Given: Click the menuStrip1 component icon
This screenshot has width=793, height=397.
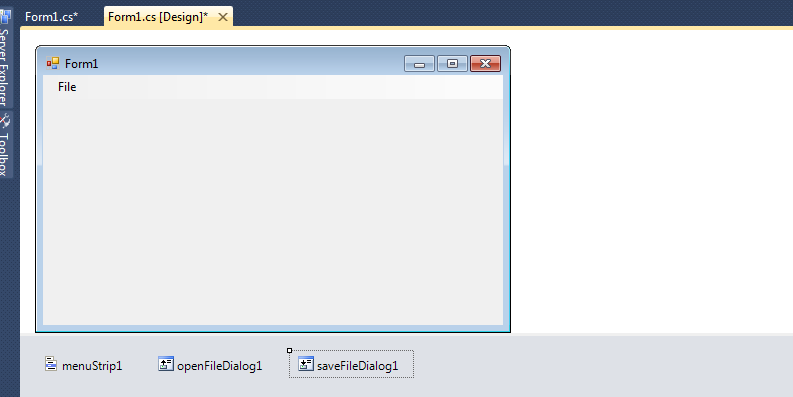Looking at the screenshot, I should [51, 364].
